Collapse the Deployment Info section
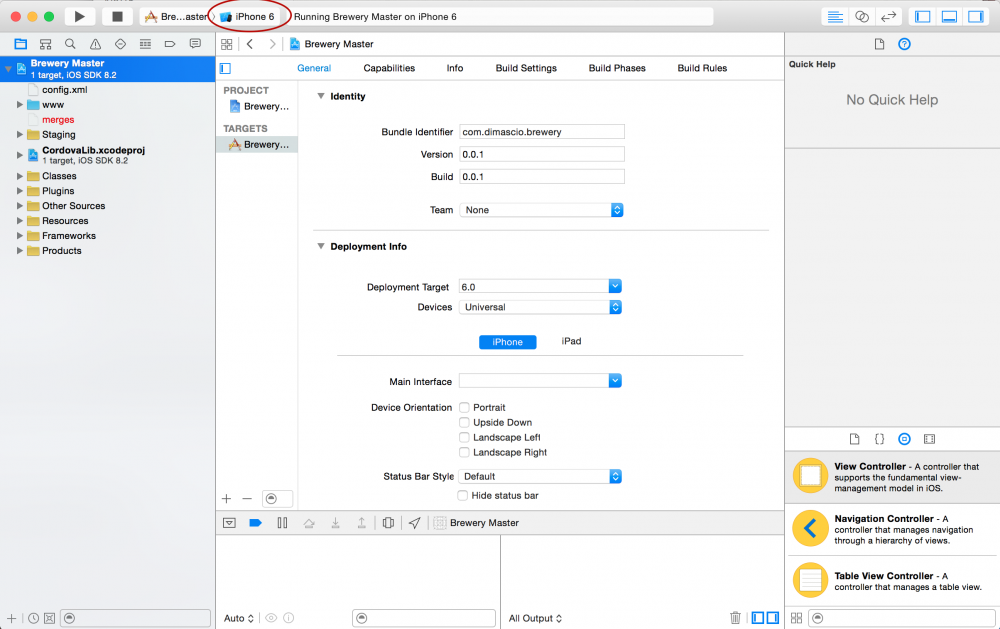 click(x=320, y=246)
